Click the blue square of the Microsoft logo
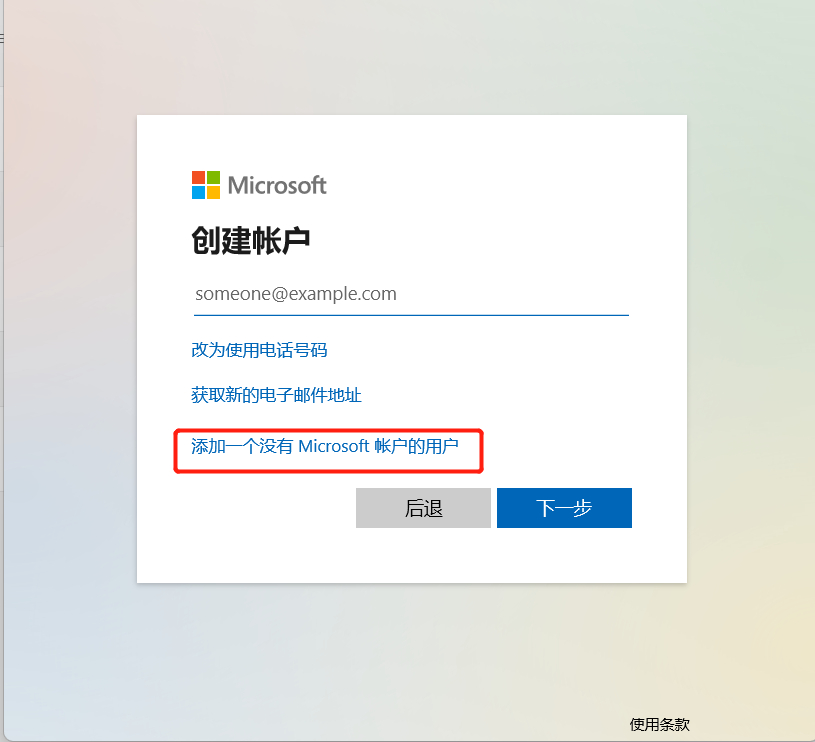The height and width of the screenshot is (742, 815). (x=199, y=192)
